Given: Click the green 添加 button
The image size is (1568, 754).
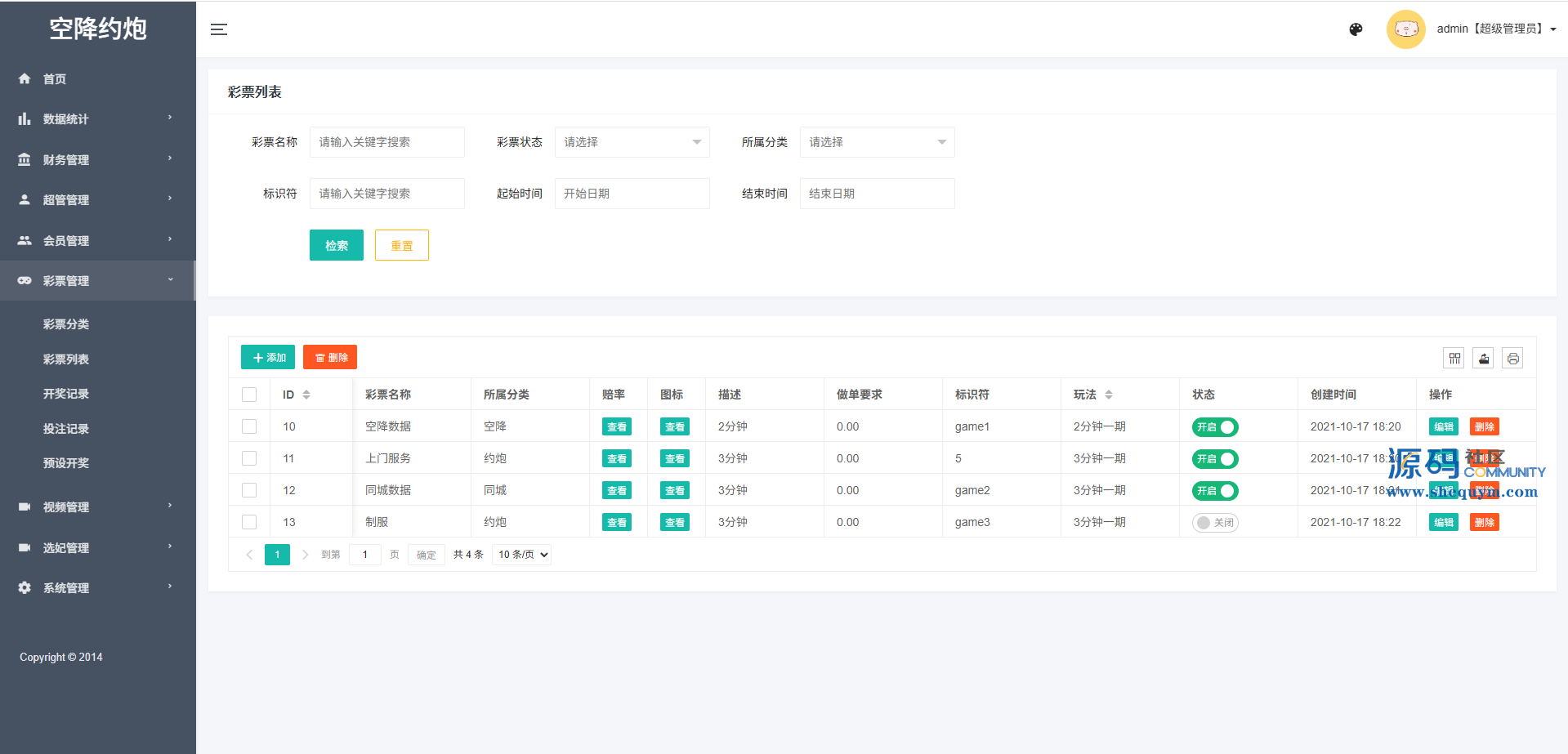Looking at the screenshot, I should coord(268,358).
